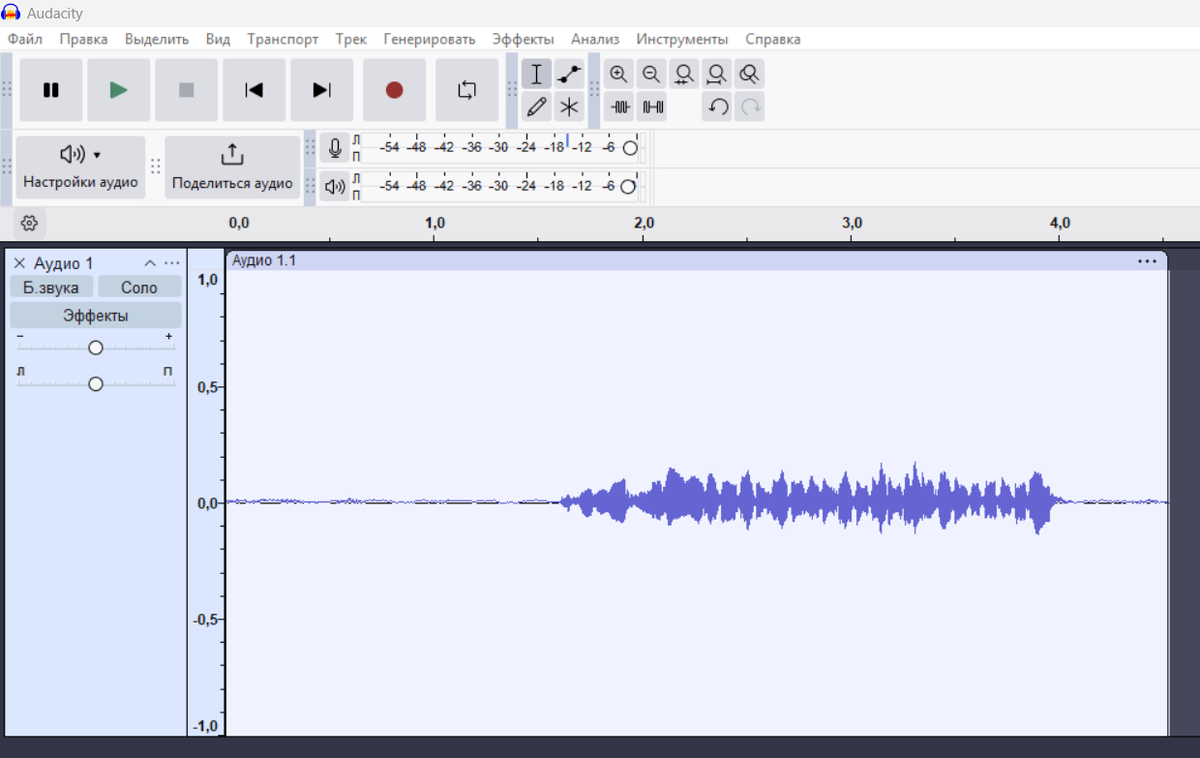Open the Справка menu
Image resolution: width=1200 pixels, height=758 pixels.
pyautogui.click(x=773, y=39)
